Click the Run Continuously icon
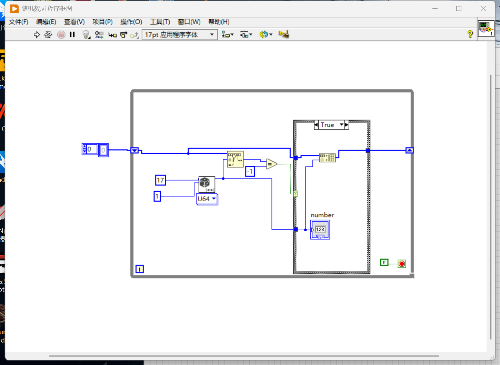The width and height of the screenshot is (500, 365). tap(48, 35)
